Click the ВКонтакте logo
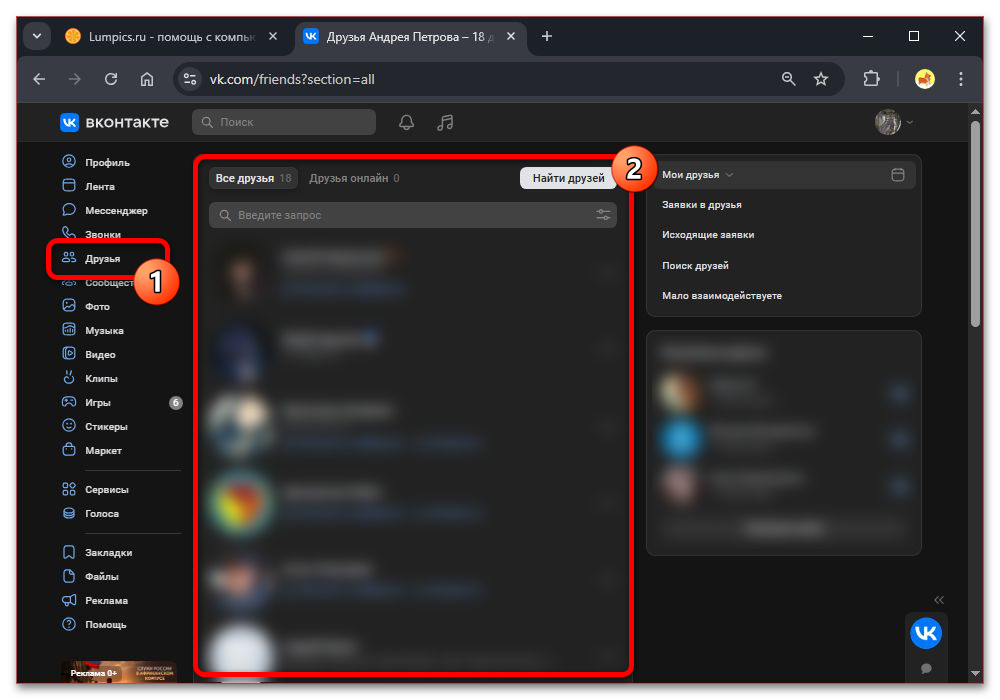1000x700 pixels. pyautogui.click(x=115, y=122)
